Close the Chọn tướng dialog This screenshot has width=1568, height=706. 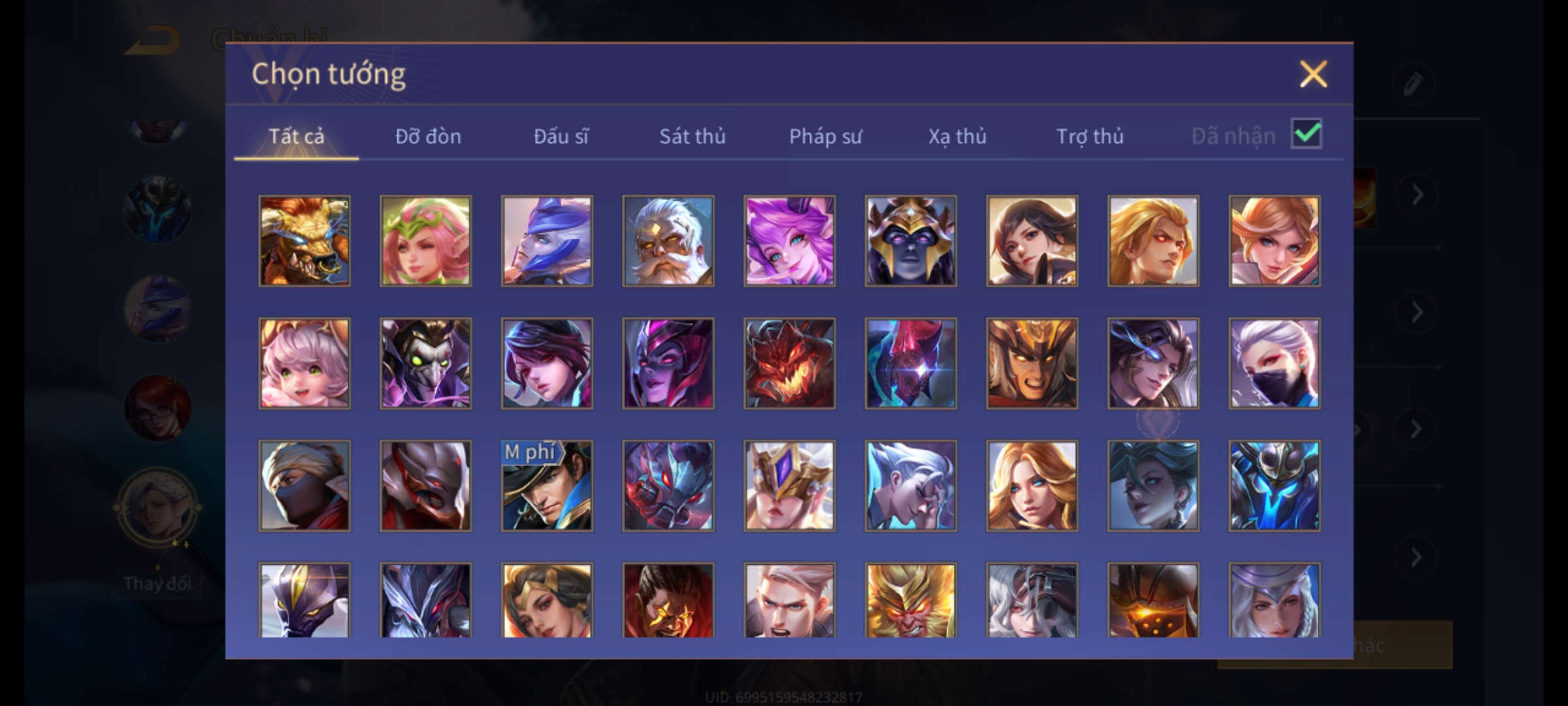[x=1313, y=74]
